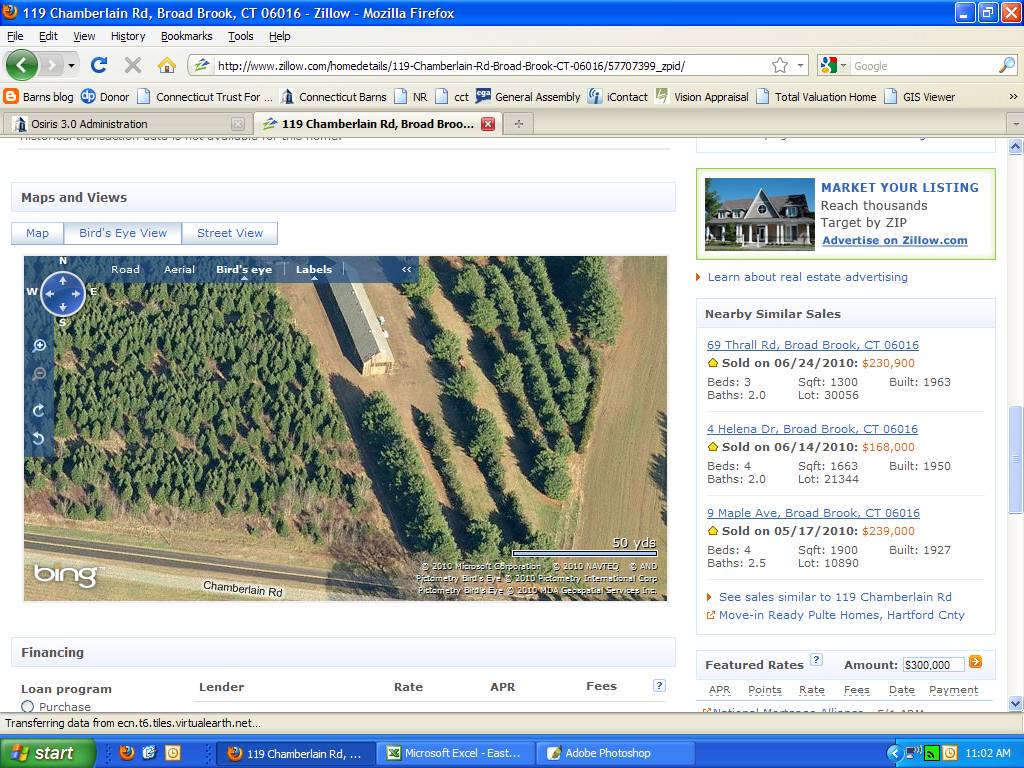Open the Bookmarks menu
1024x768 pixels.
[x=187, y=36]
